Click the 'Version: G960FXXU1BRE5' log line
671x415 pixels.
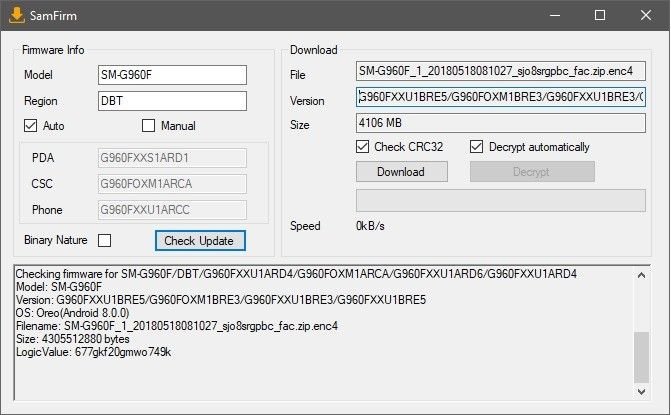click(221, 299)
